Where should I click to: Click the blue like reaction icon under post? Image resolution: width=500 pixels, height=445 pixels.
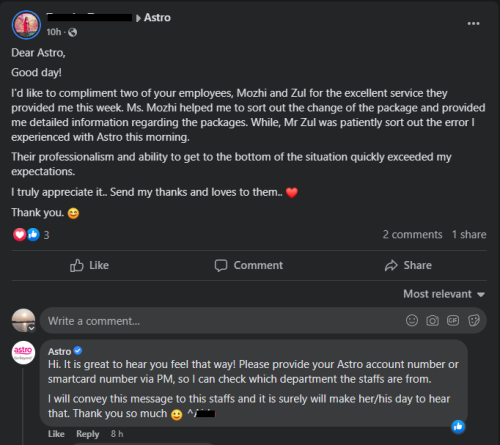pos(33,235)
